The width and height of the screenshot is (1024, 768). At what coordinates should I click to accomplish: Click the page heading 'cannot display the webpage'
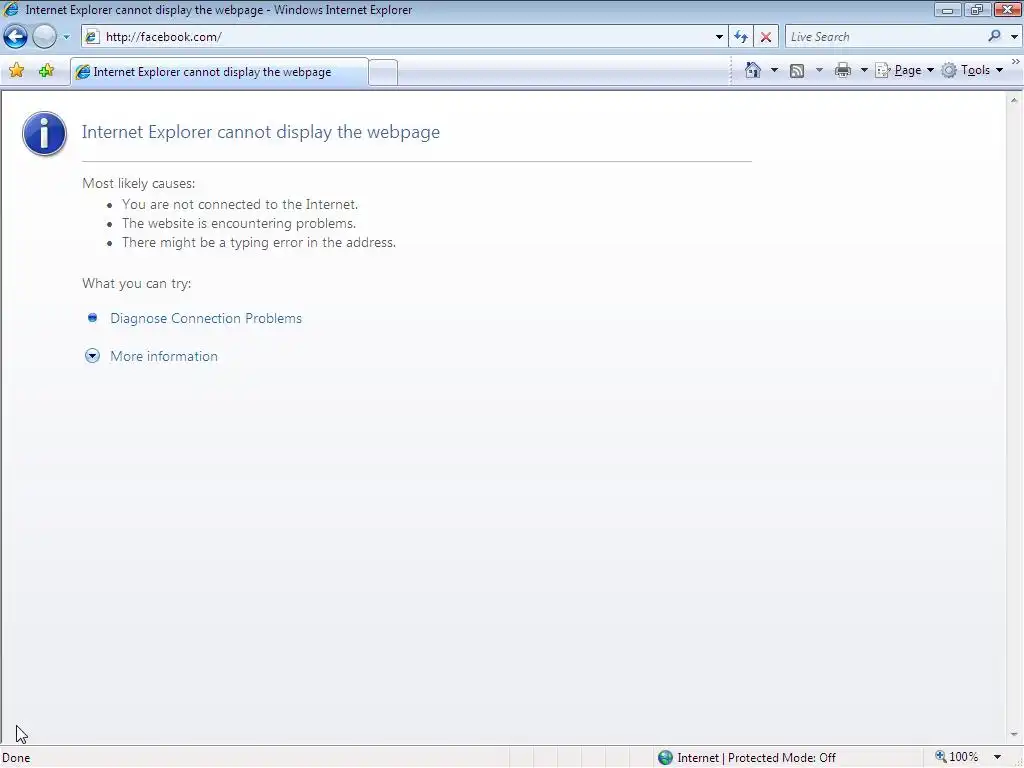261,132
